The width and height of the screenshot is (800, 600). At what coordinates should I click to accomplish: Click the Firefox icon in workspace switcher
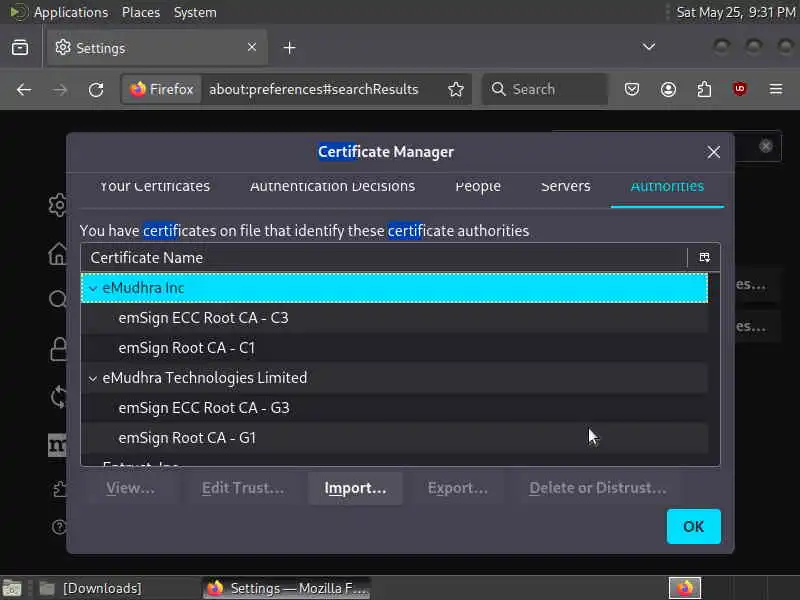685,588
